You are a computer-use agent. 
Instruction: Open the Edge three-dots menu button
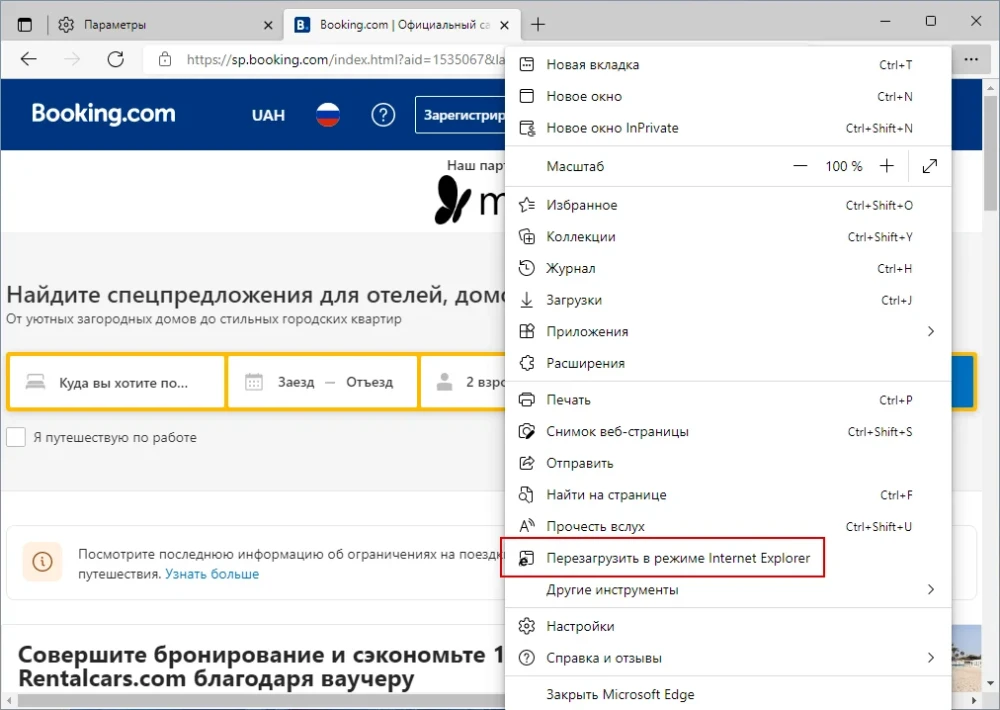click(x=970, y=59)
